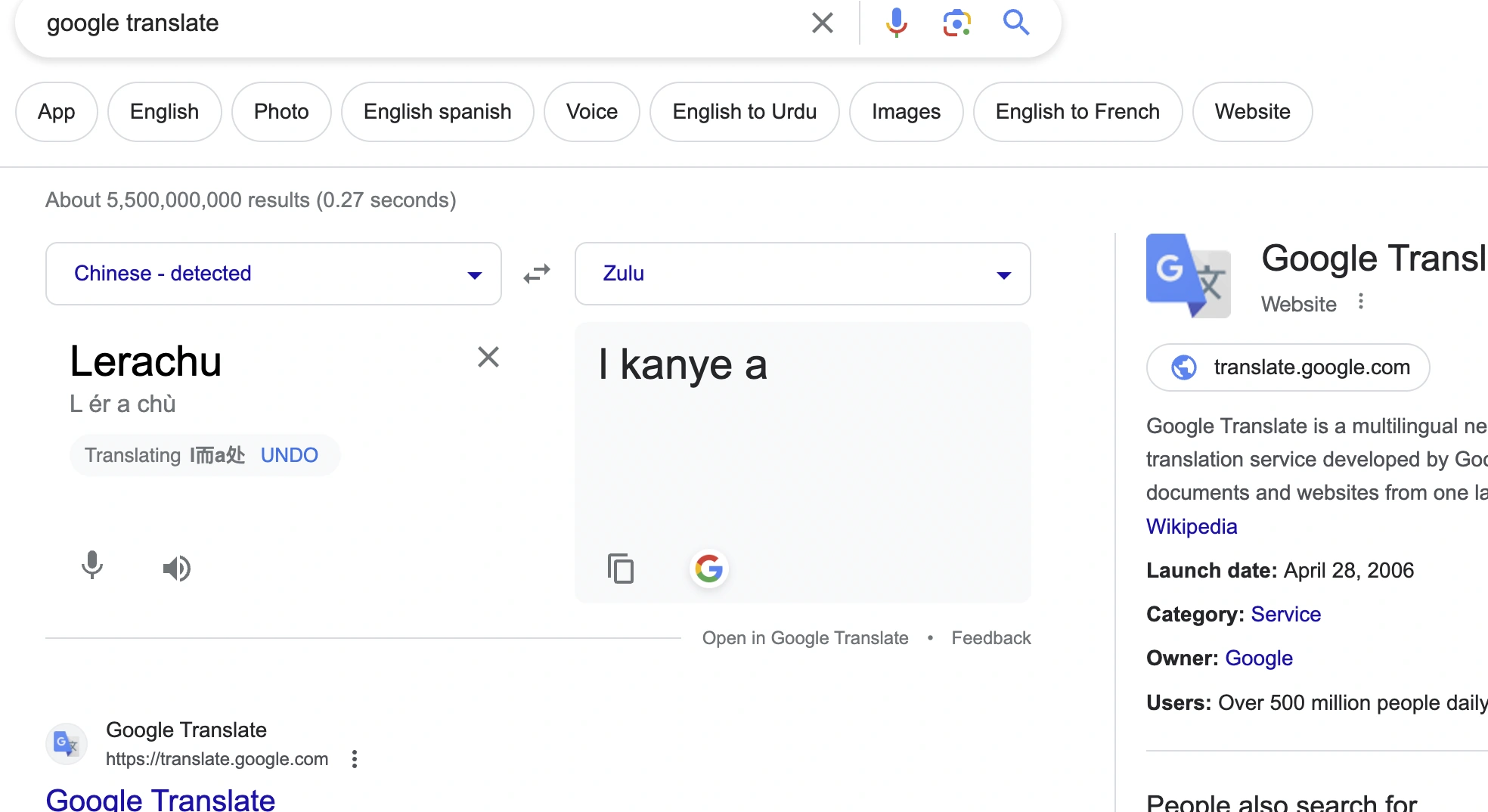Visit translate.google.com website button

[1288, 367]
